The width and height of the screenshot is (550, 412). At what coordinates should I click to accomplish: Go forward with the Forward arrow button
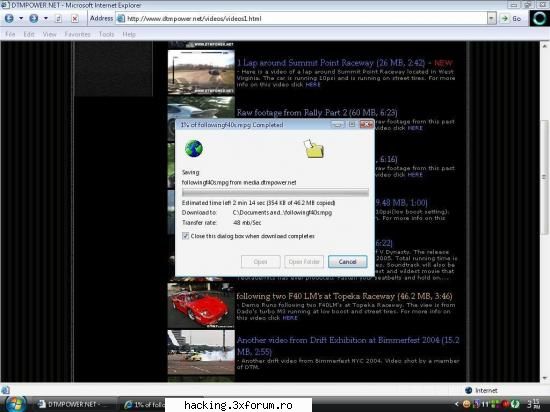point(33,19)
